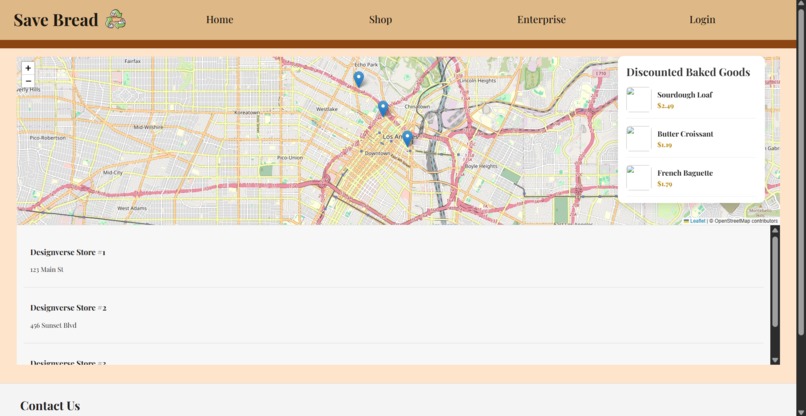
Task: Select the Butter Croissant product name
Action: click(685, 134)
